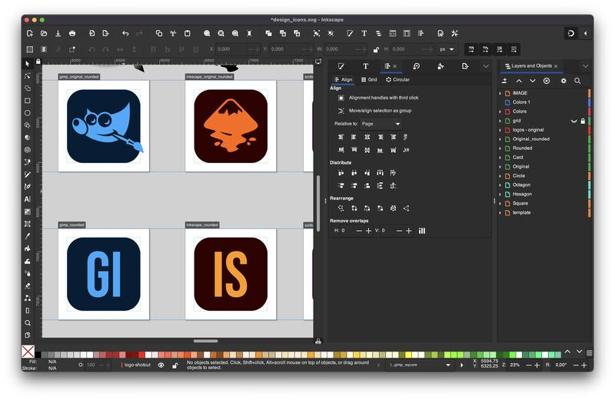
Task: Open the Relative to Page dropdown
Action: point(380,124)
